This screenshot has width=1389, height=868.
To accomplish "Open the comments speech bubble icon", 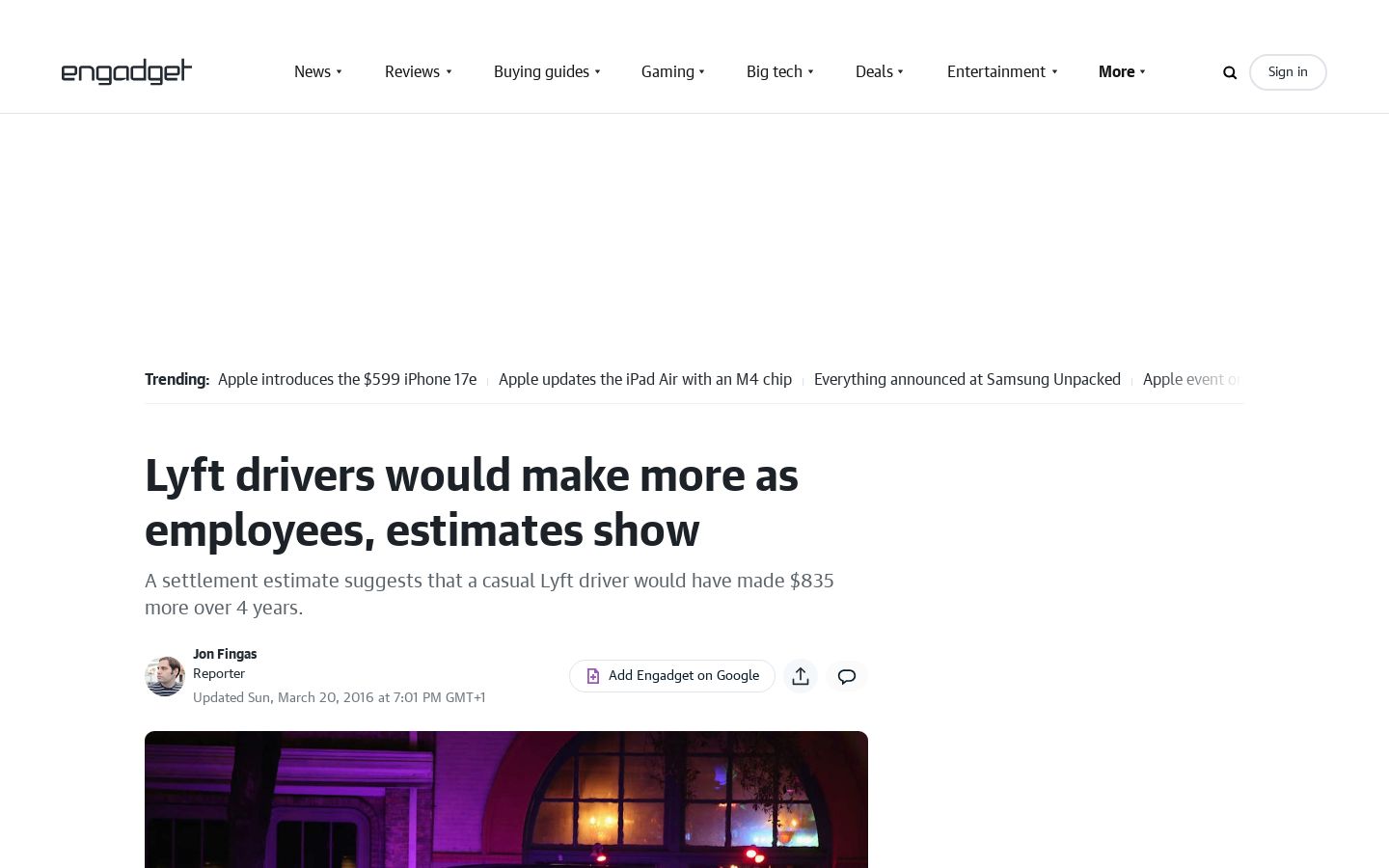I will tap(847, 676).
